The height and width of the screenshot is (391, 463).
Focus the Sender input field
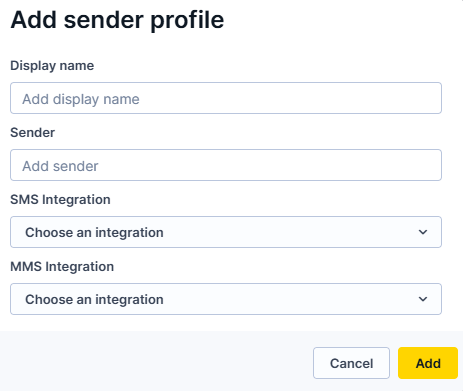(x=226, y=165)
